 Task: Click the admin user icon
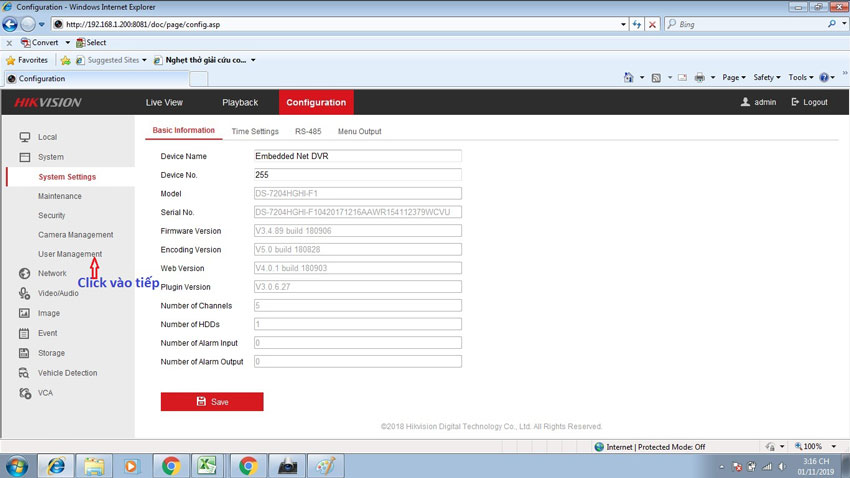click(745, 102)
